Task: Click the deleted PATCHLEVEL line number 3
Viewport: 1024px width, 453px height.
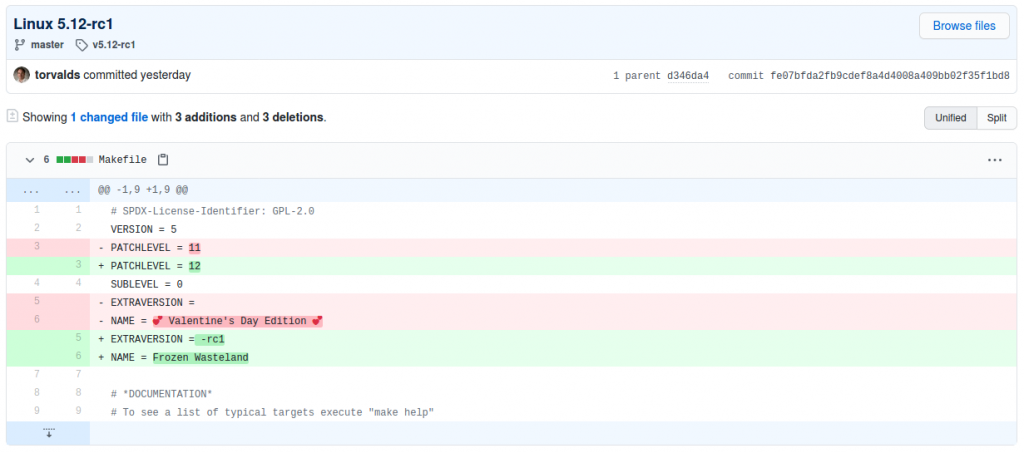Action: click(36, 247)
